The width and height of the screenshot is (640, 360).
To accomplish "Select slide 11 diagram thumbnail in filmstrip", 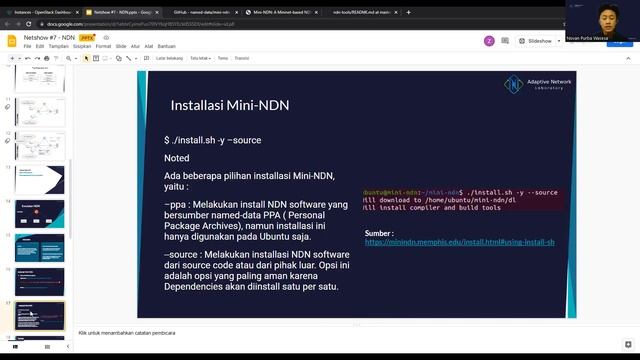I will click(x=40, y=112).
